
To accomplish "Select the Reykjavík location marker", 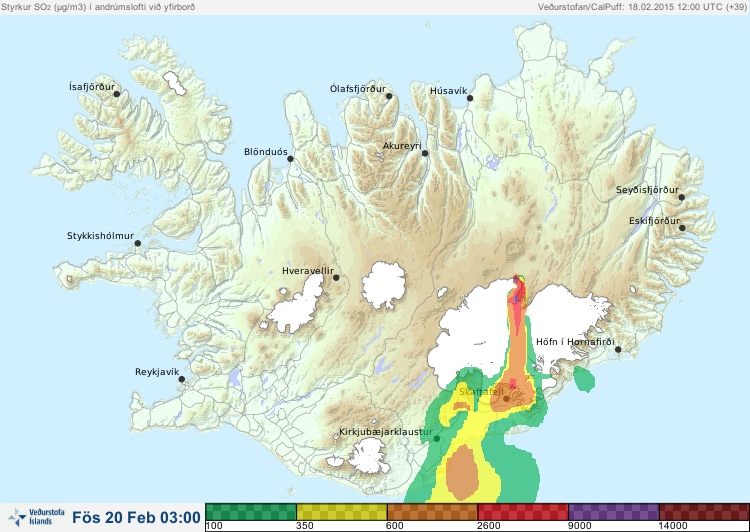I will point(182,379).
